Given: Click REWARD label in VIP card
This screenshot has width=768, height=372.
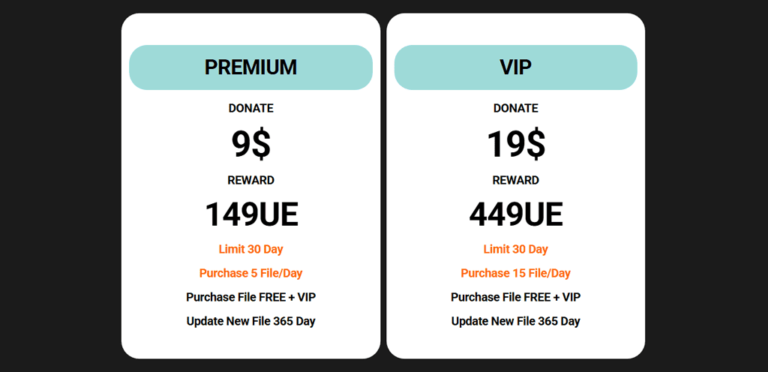Looking at the screenshot, I should pos(516,181).
